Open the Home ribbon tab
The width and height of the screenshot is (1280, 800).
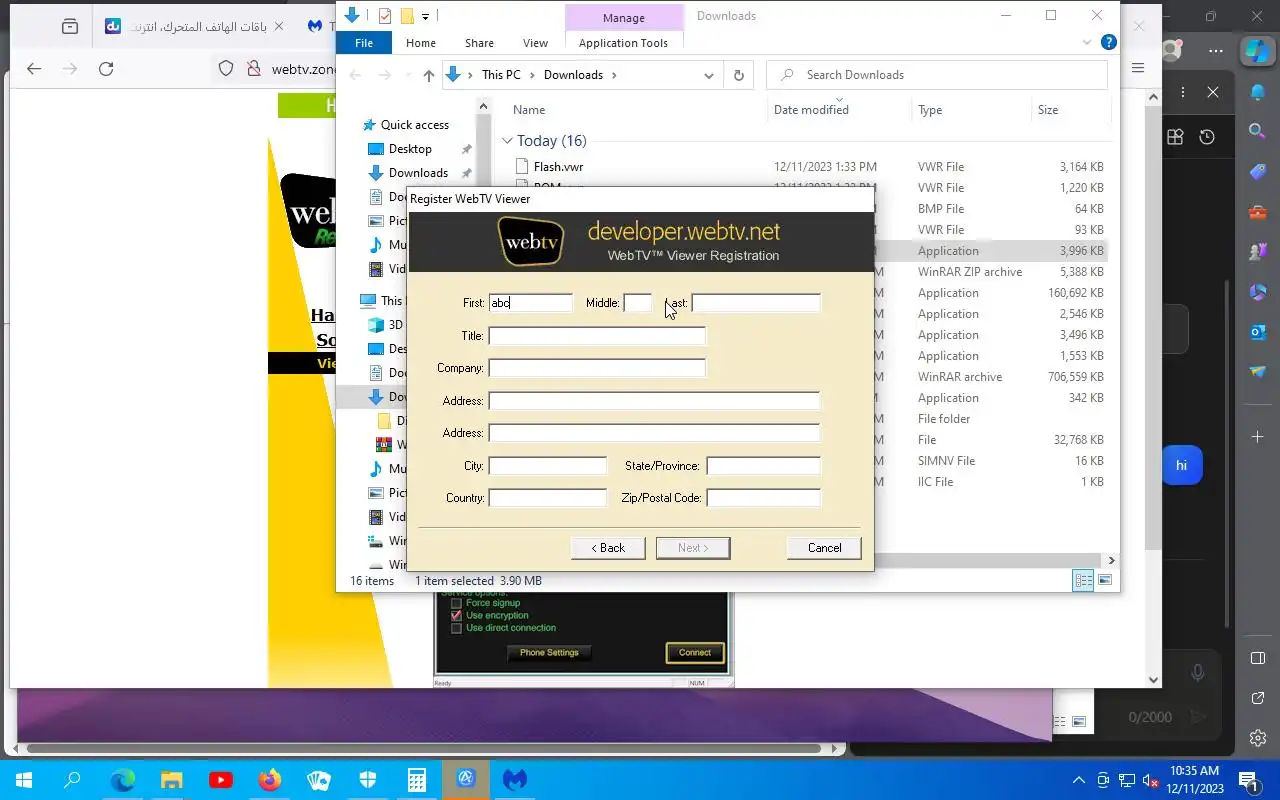coord(421,43)
